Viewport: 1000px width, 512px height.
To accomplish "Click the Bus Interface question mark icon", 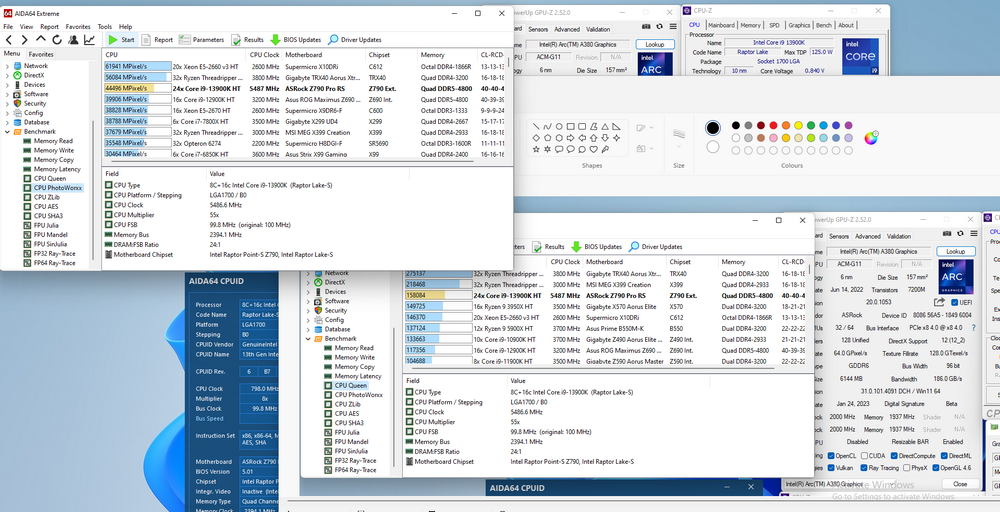I will (x=975, y=327).
